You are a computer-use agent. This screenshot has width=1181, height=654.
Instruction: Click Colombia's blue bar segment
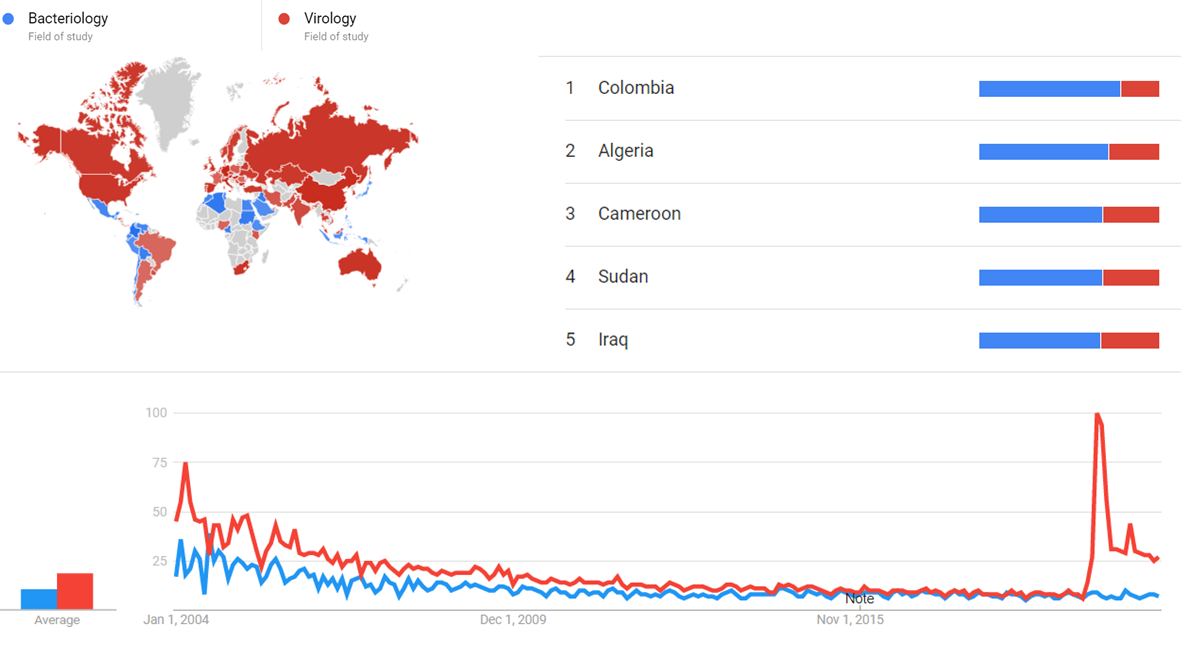[x=1049, y=89]
